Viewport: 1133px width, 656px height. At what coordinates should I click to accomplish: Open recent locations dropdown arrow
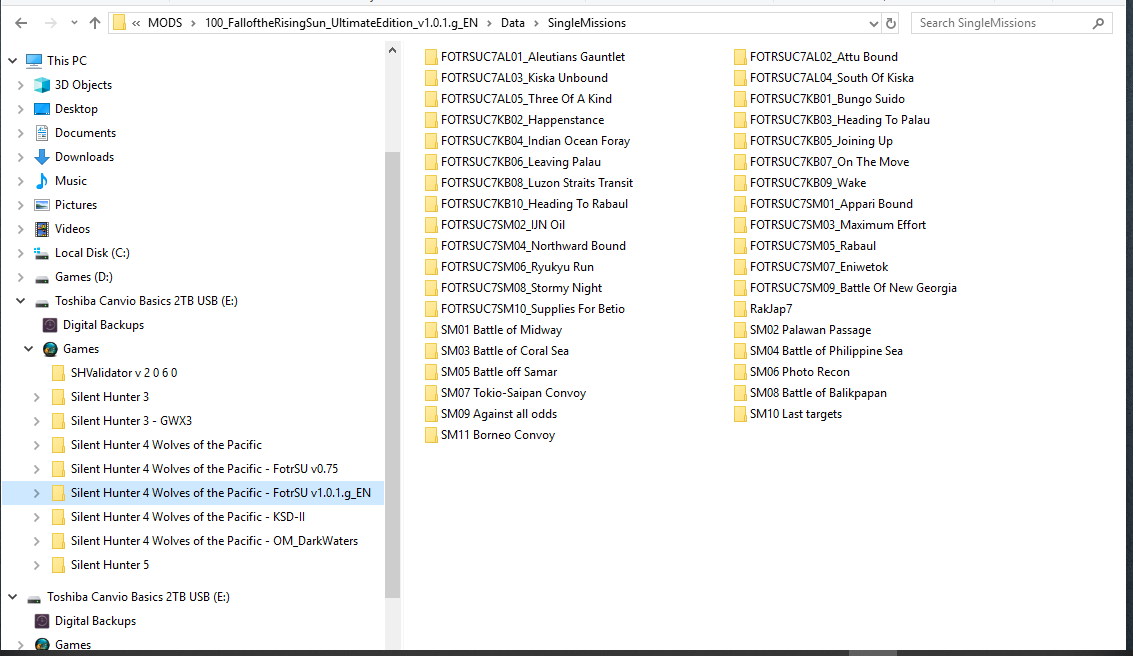point(74,23)
